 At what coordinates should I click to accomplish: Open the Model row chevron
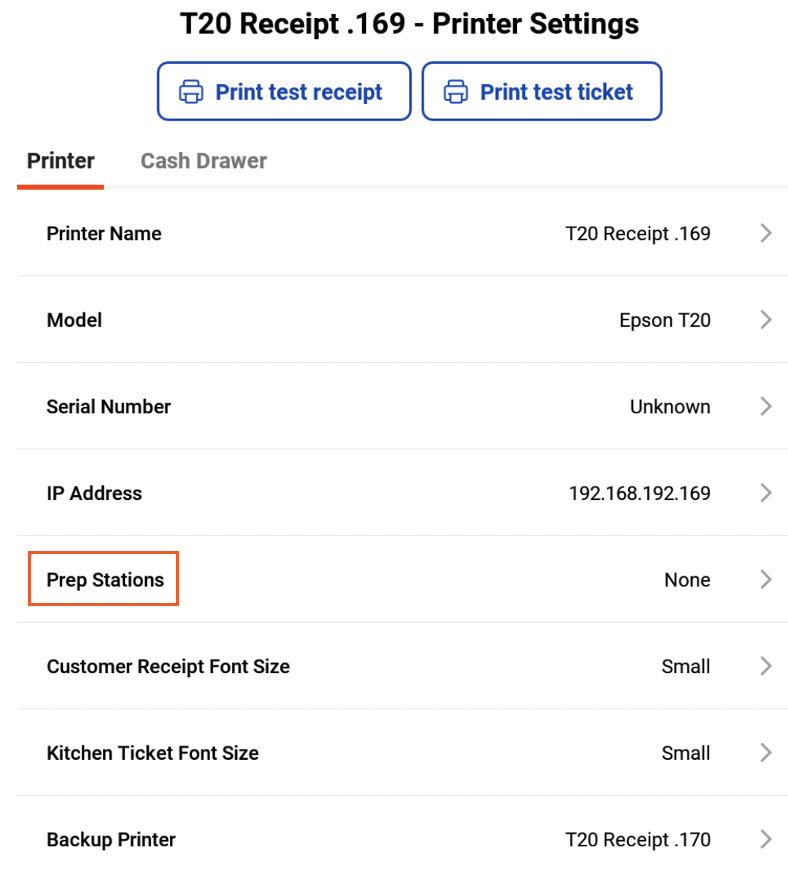766,320
